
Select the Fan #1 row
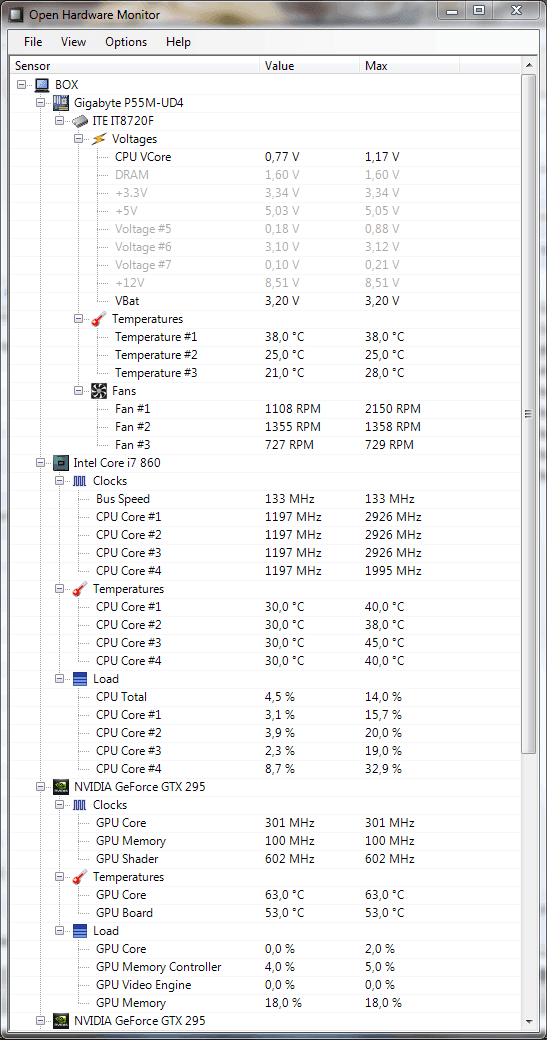pyautogui.click(x=266, y=409)
